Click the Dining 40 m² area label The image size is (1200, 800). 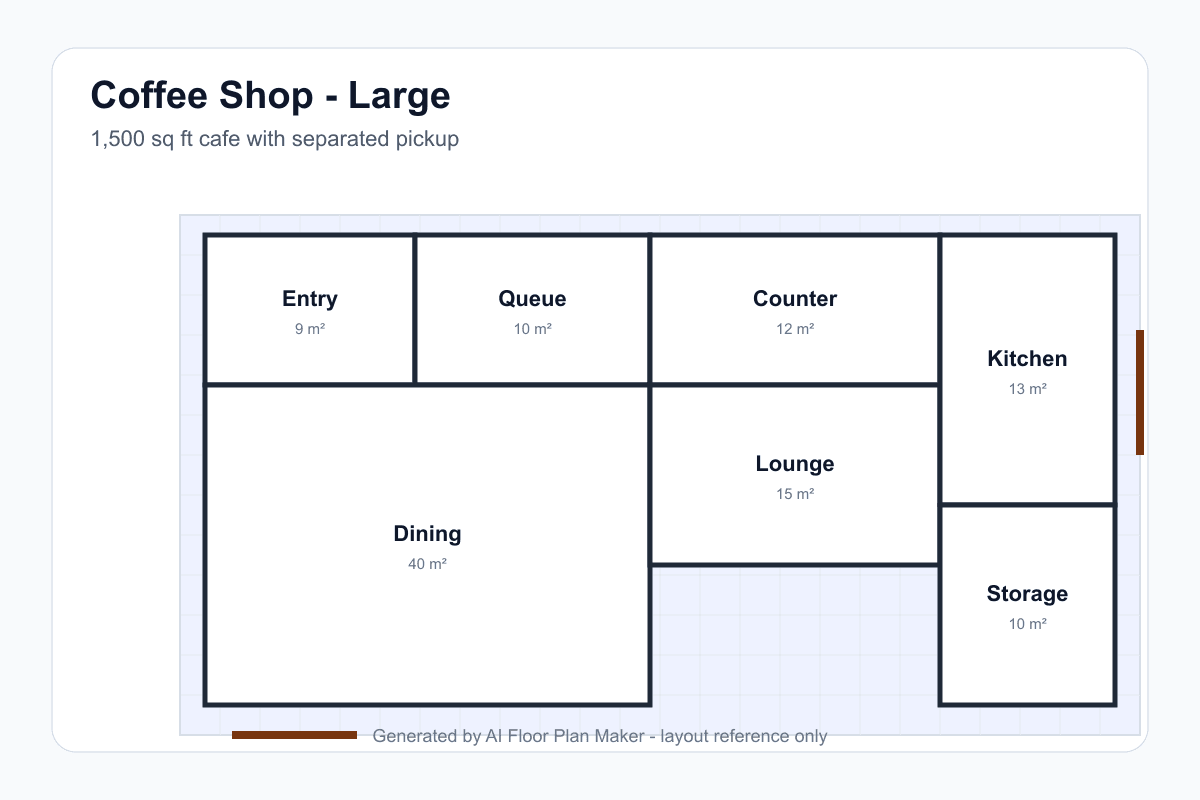pos(427,564)
